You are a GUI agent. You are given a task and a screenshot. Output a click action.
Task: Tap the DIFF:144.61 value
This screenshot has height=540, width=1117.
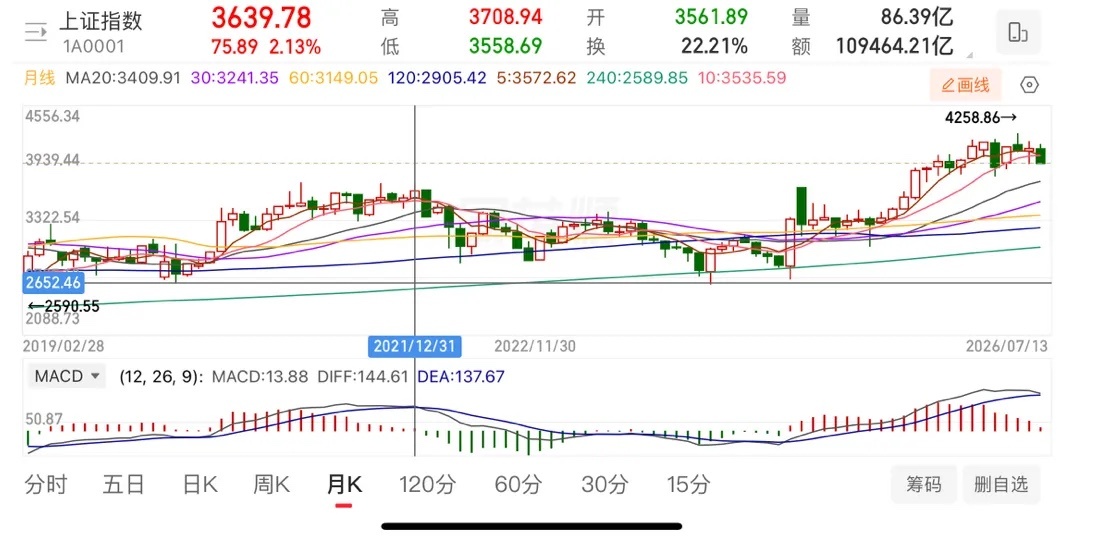[x=363, y=376]
